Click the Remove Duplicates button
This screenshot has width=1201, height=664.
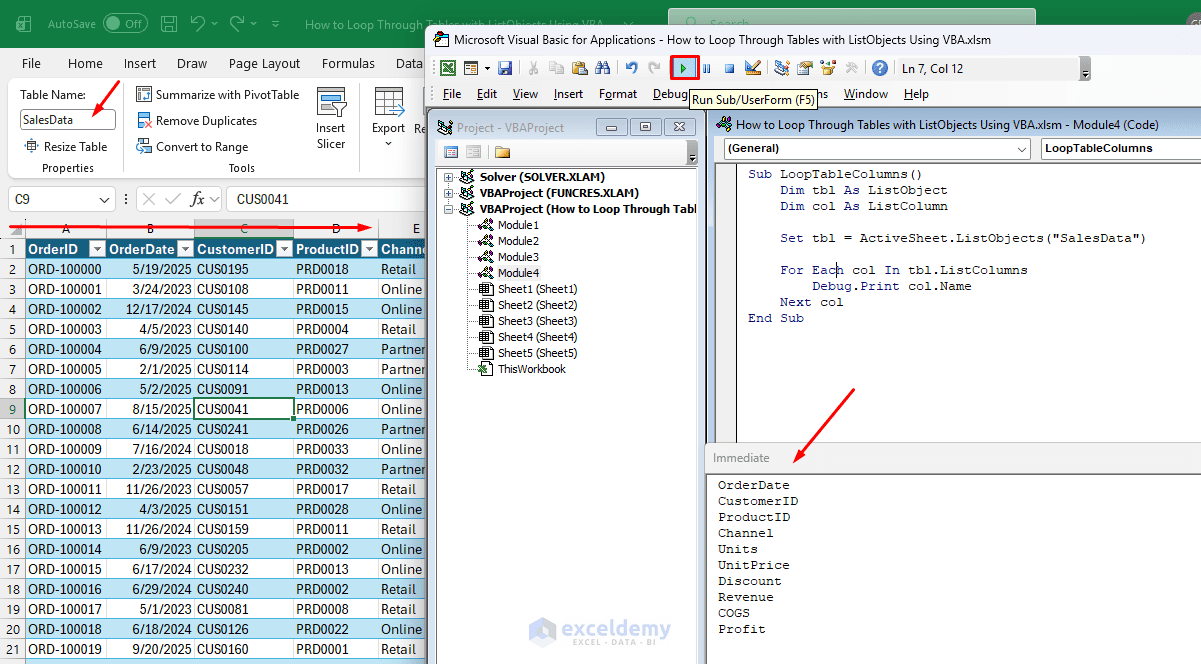[196, 120]
